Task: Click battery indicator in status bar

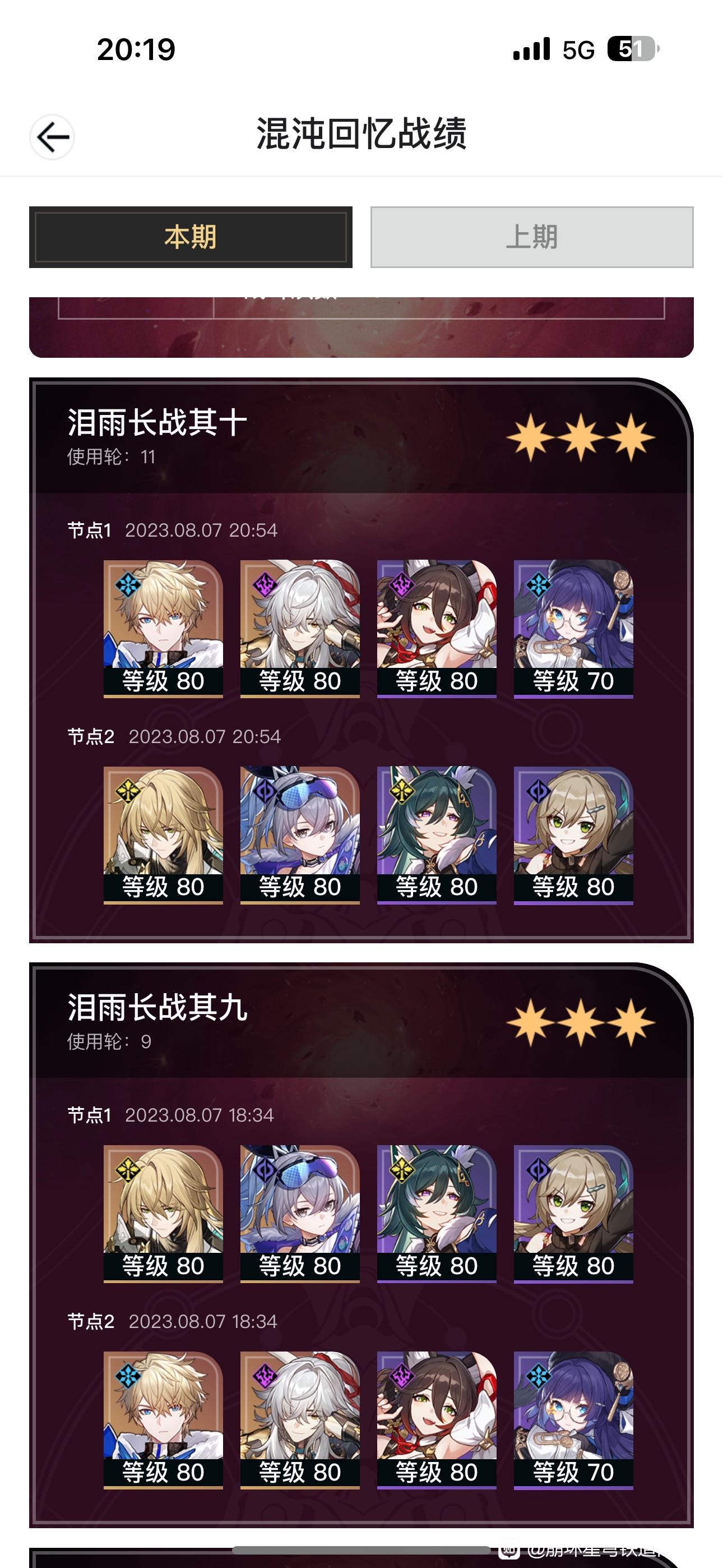Action: pos(633,49)
